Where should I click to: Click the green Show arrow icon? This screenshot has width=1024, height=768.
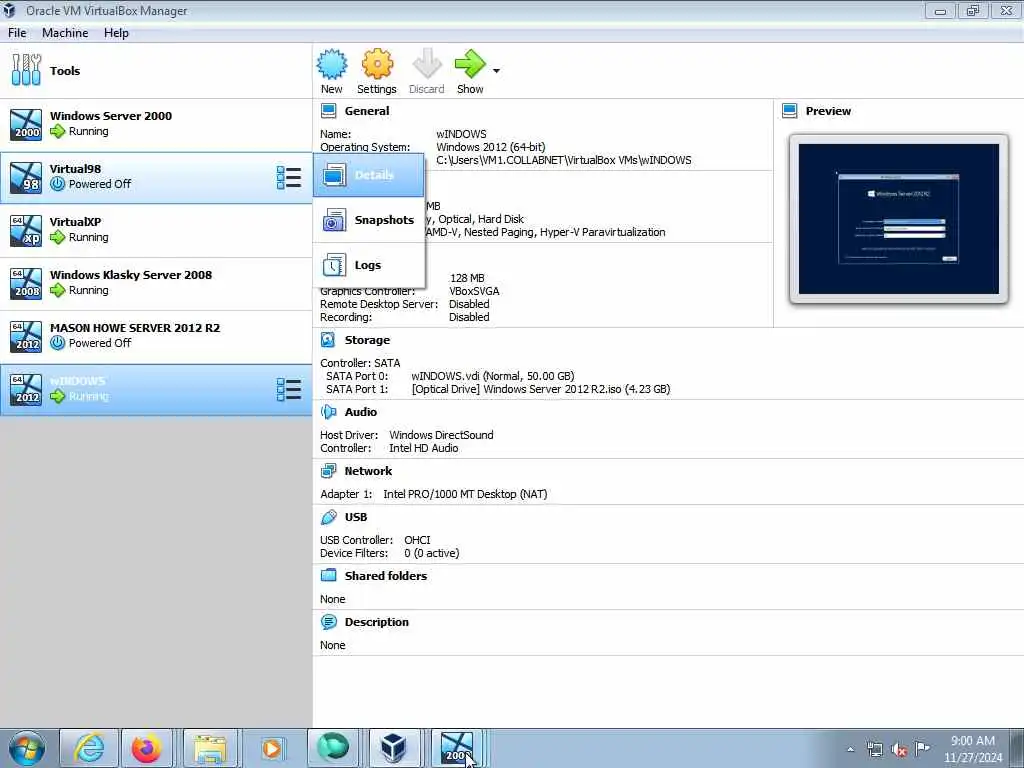470,65
